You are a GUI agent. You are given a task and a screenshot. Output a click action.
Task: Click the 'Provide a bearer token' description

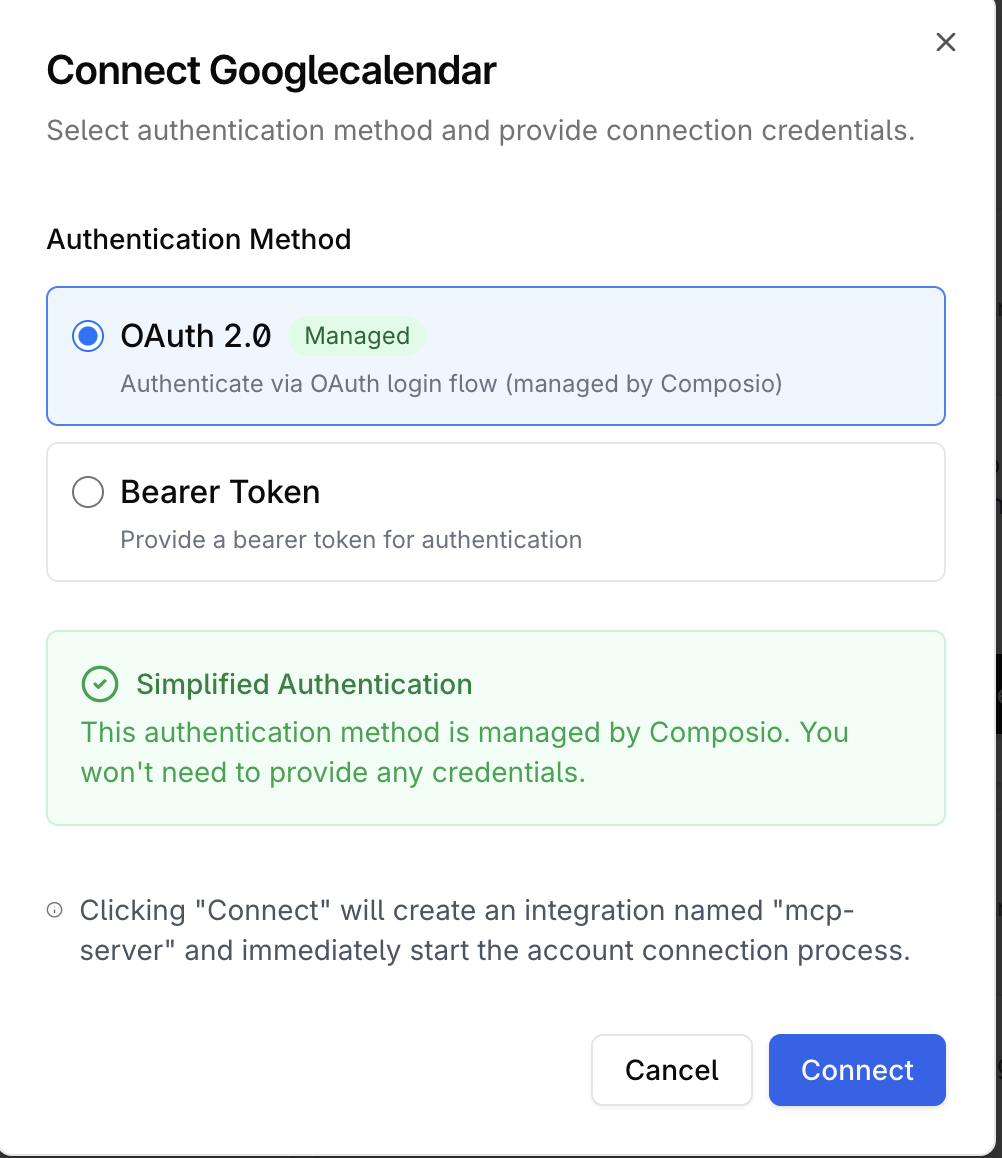pyautogui.click(x=351, y=540)
